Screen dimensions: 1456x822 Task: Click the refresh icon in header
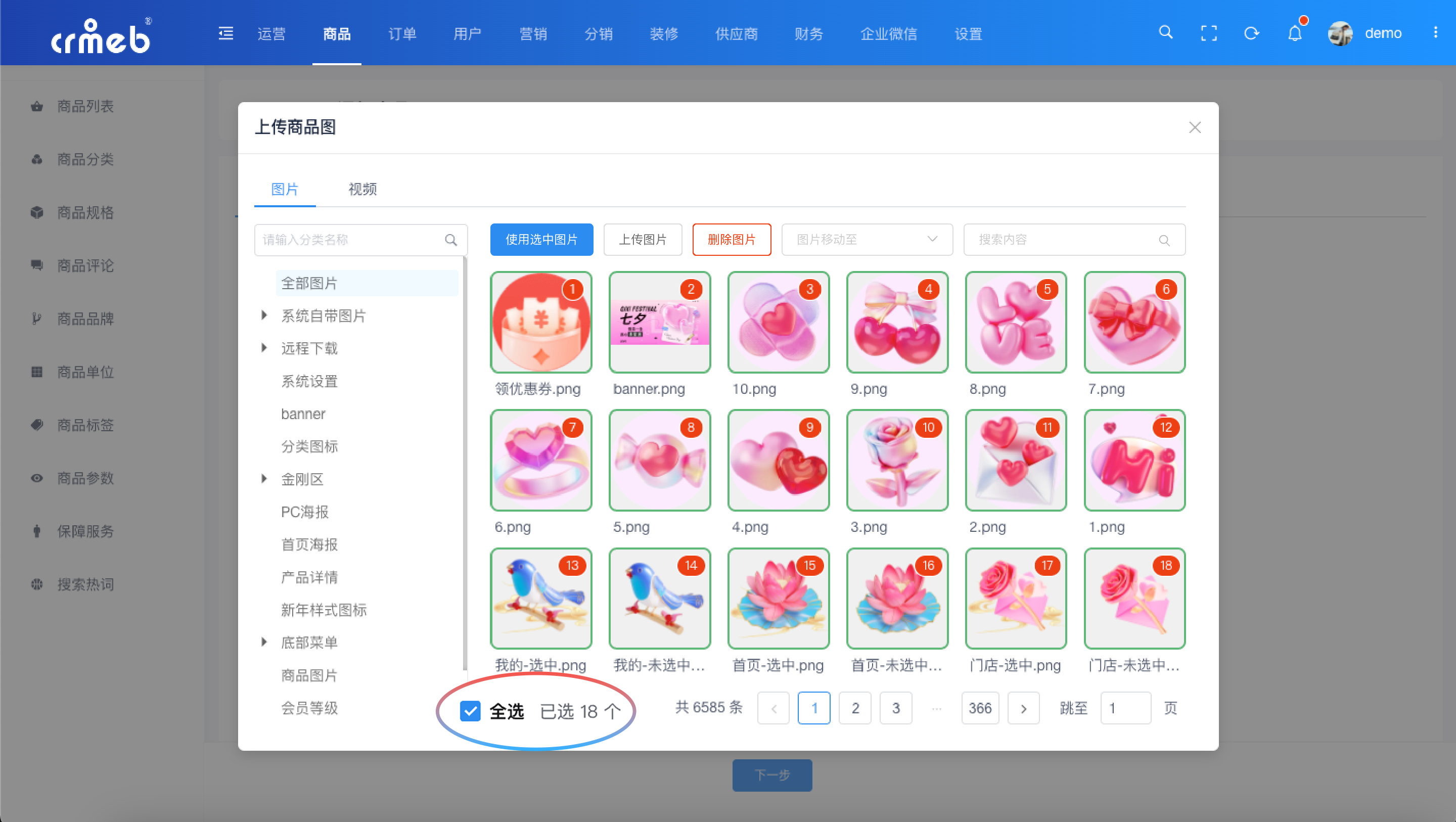[x=1251, y=33]
